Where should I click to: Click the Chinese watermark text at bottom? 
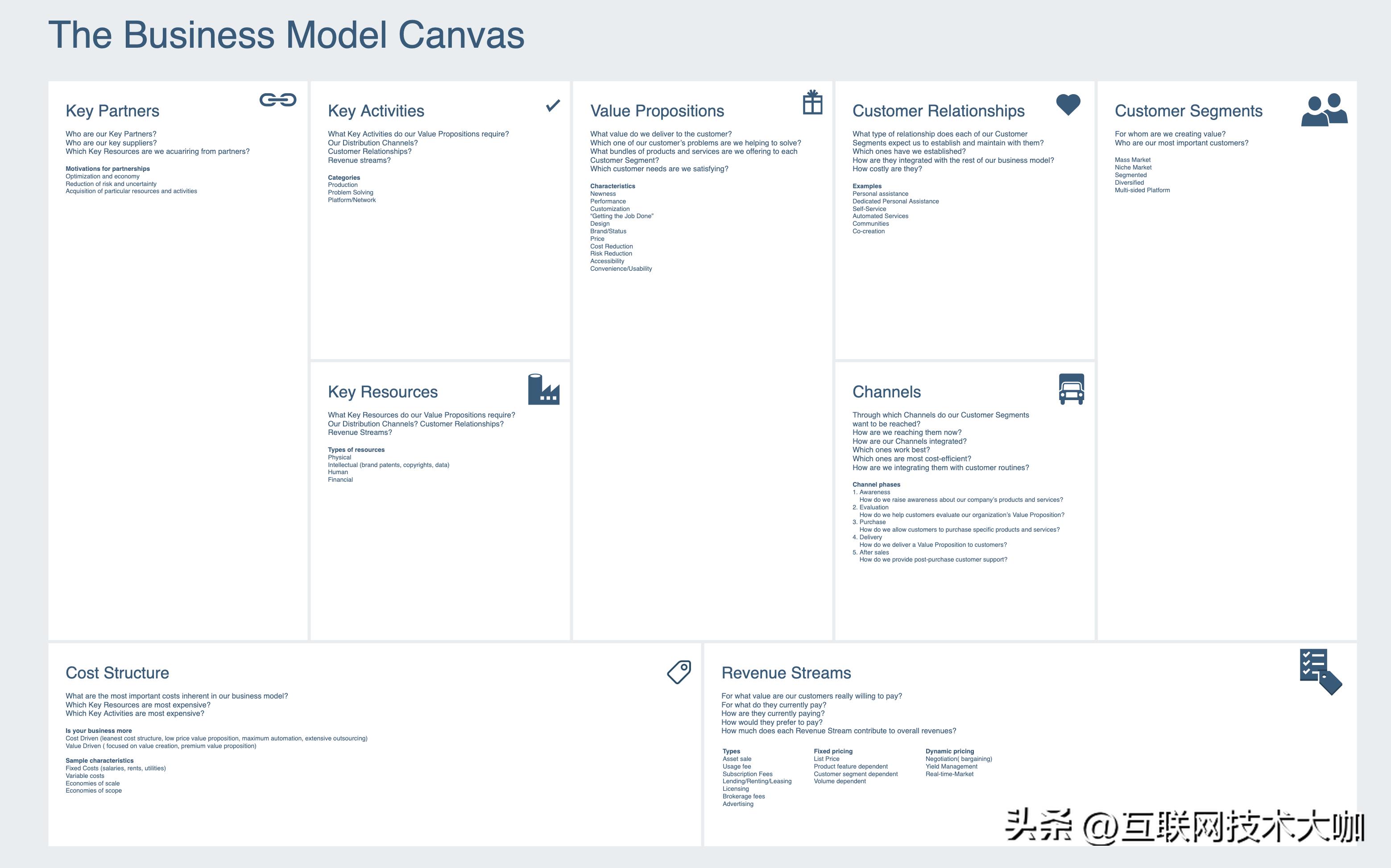1184,827
